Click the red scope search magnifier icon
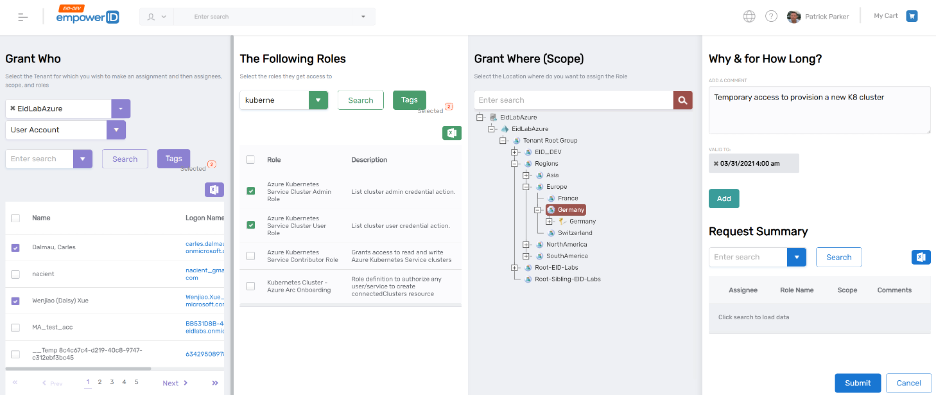Screen dimensions: 936x396 point(683,100)
